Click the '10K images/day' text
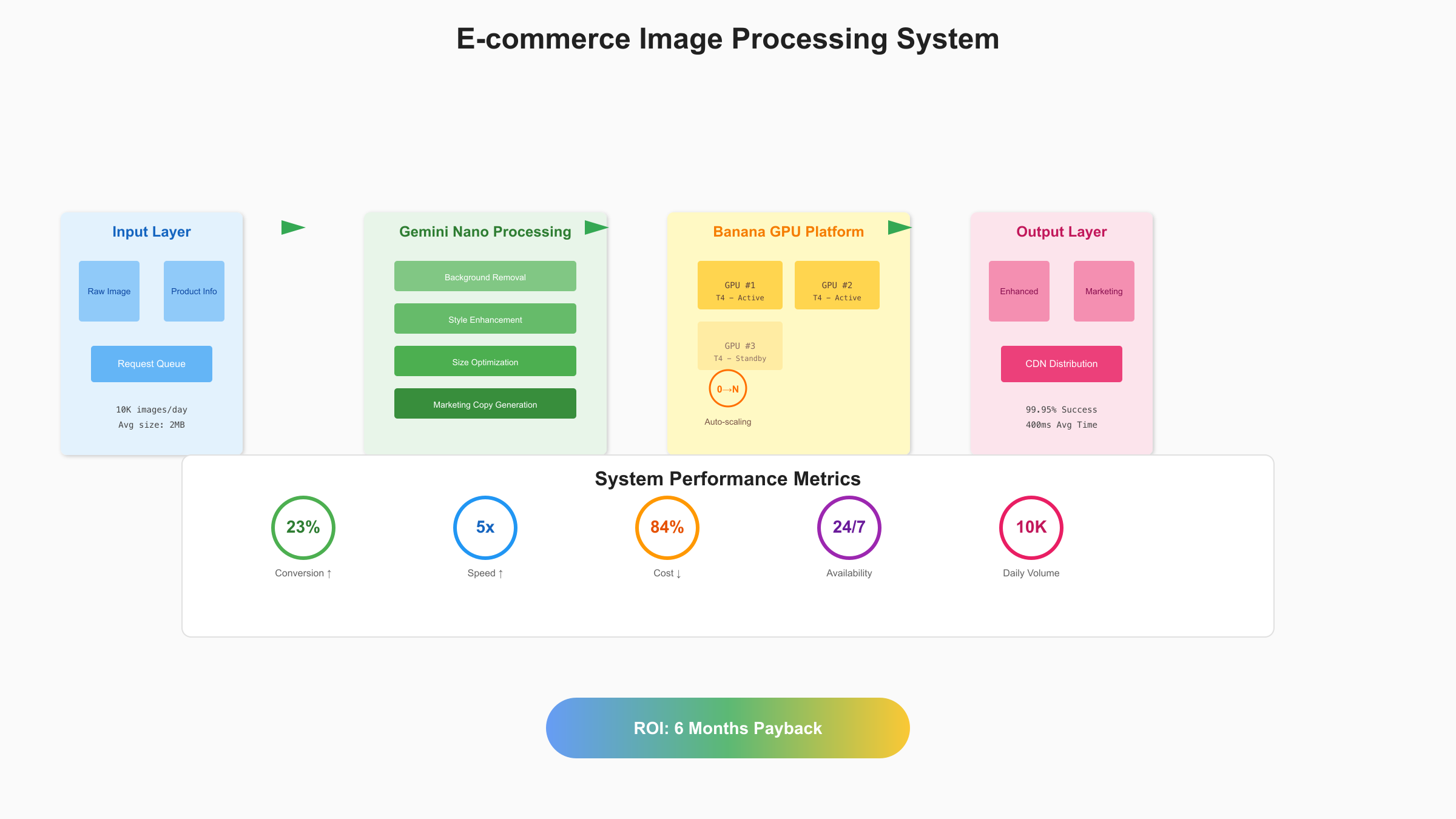The image size is (1456, 819). point(152,409)
